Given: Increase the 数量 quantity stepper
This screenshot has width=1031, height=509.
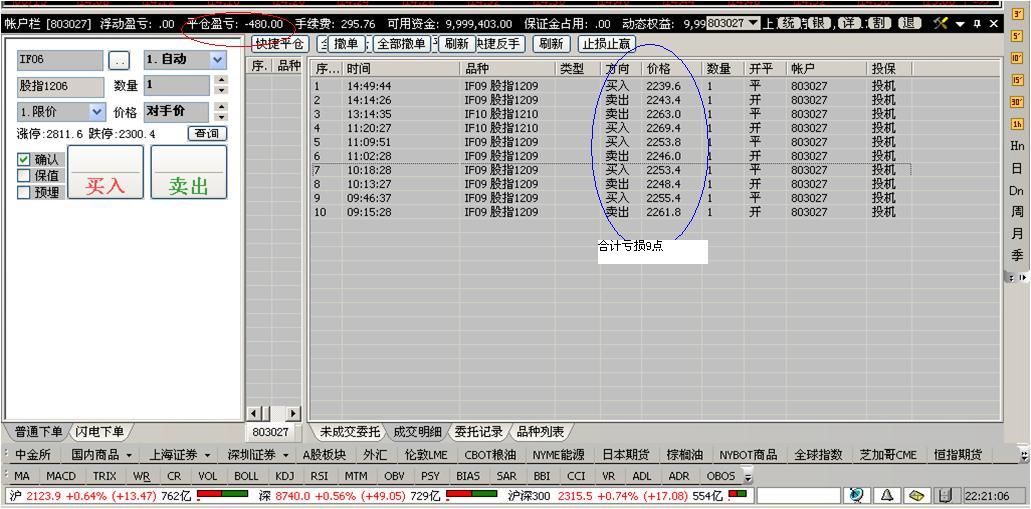Looking at the screenshot, I should coord(222,80).
